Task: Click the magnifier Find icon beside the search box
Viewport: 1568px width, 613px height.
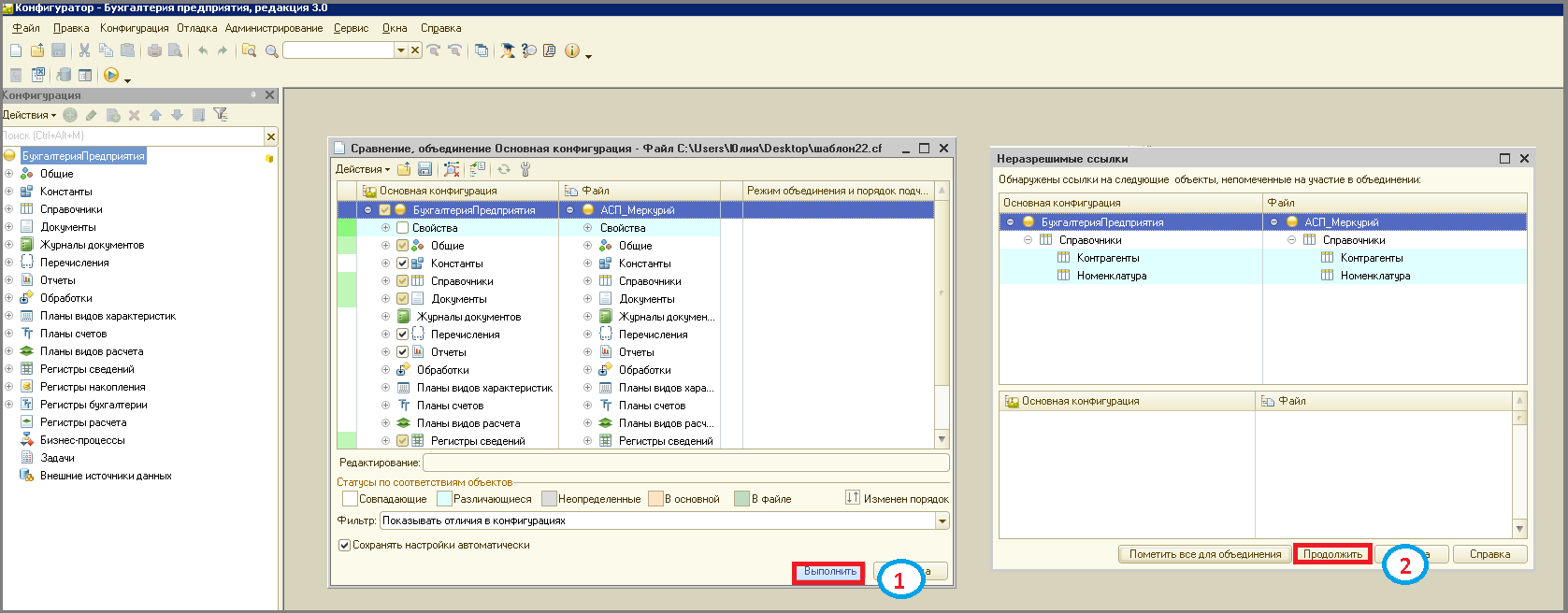Action: [x=272, y=50]
